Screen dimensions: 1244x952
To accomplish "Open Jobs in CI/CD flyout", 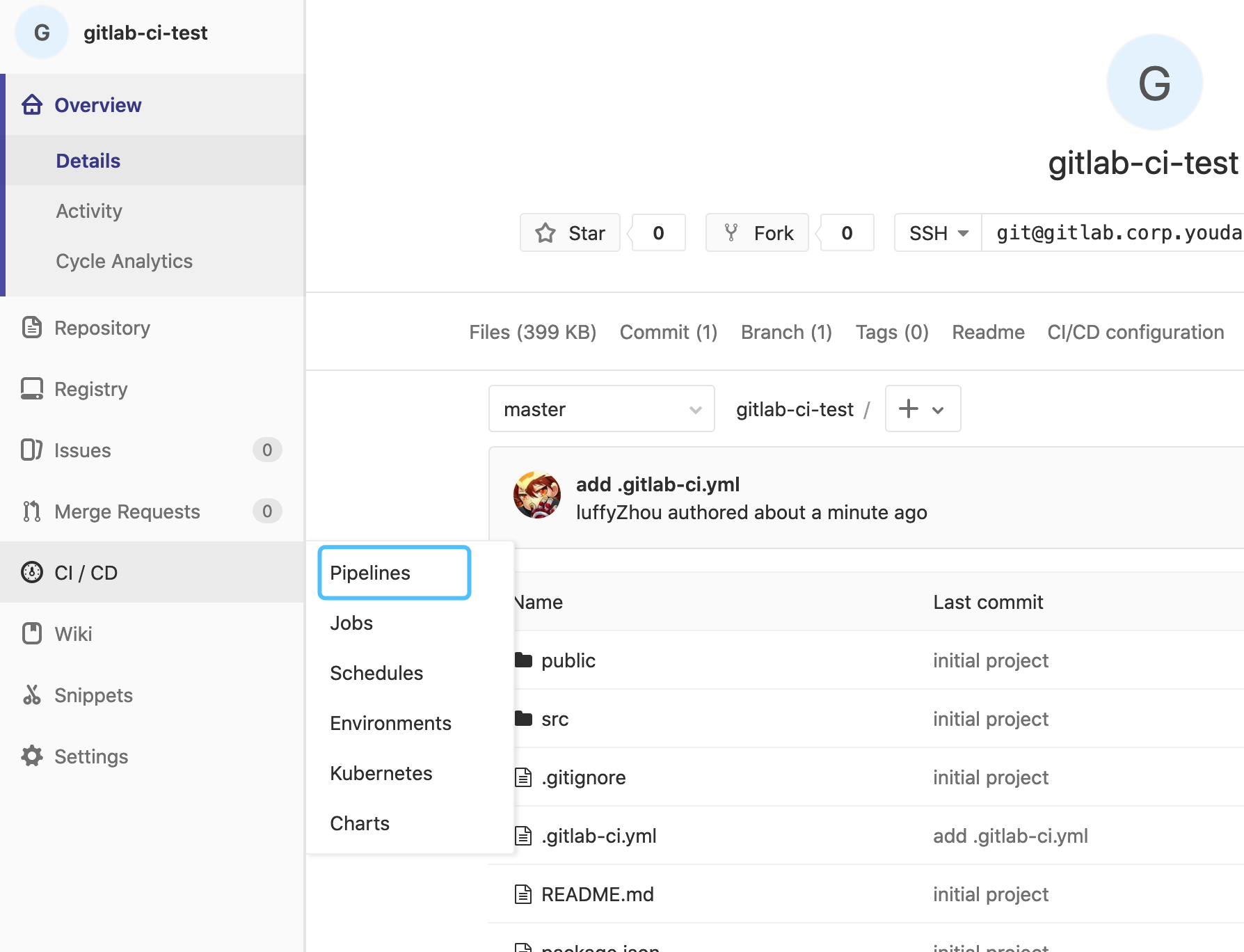I will pyautogui.click(x=351, y=623).
